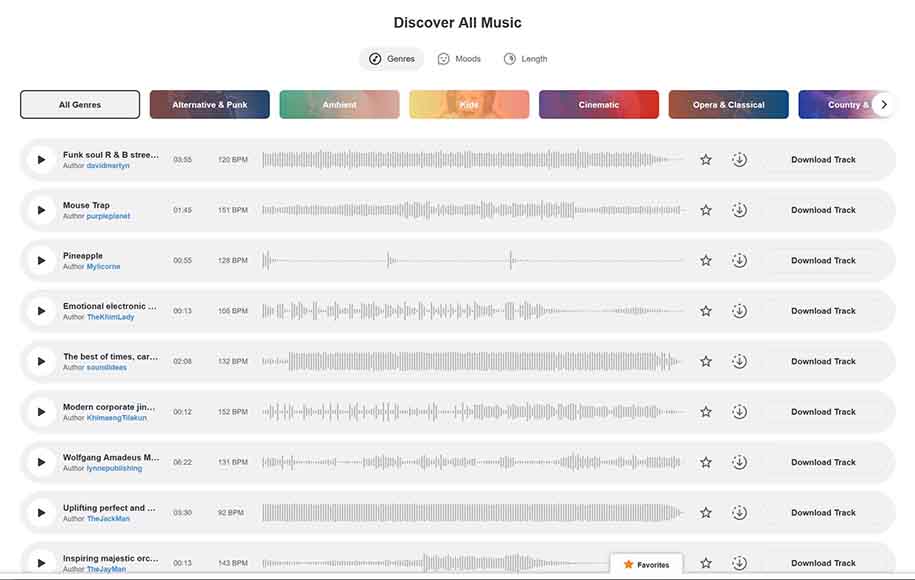This screenshot has width=915, height=580.
Task: Favorite the Funk soul R & B track
Action: point(706,159)
